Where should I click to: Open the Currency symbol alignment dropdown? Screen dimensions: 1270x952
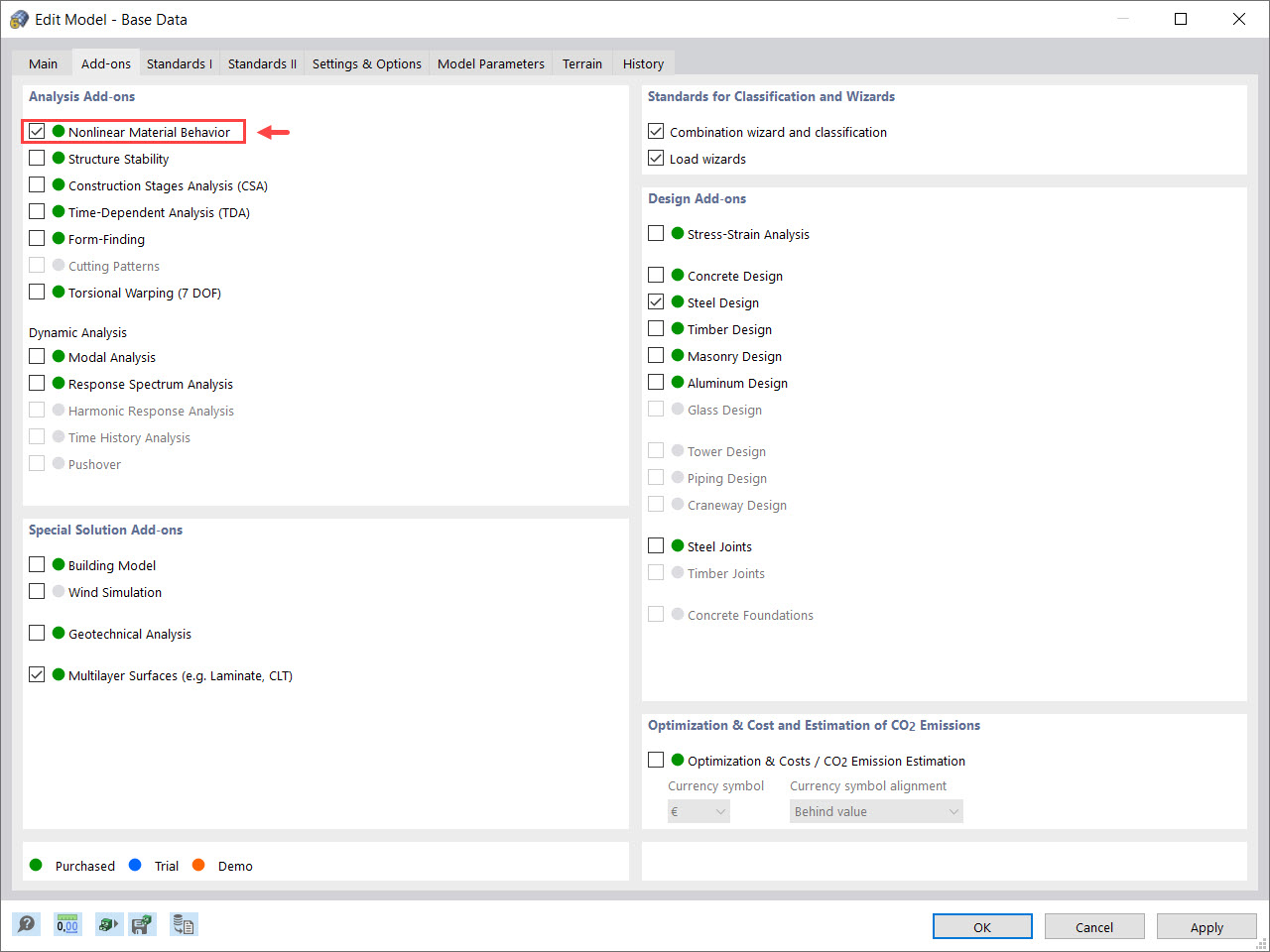point(876,810)
